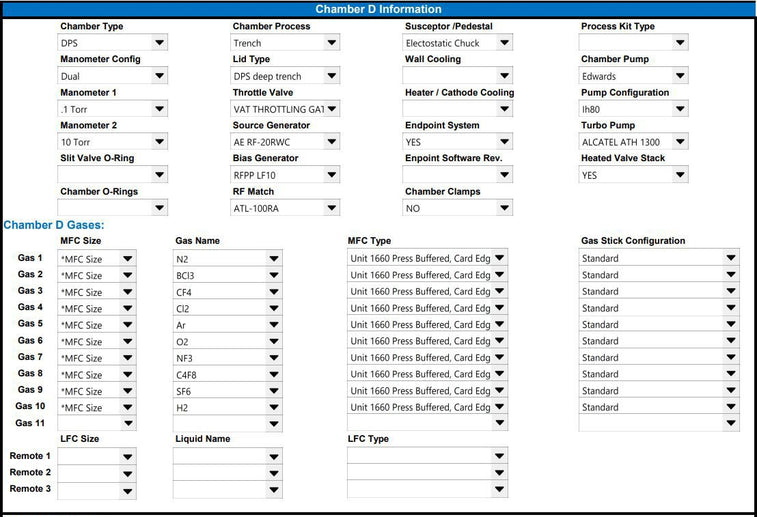Open the Gas 5 name dropdown showing Ar
The width and height of the screenshot is (757, 517).
coord(228,325)
